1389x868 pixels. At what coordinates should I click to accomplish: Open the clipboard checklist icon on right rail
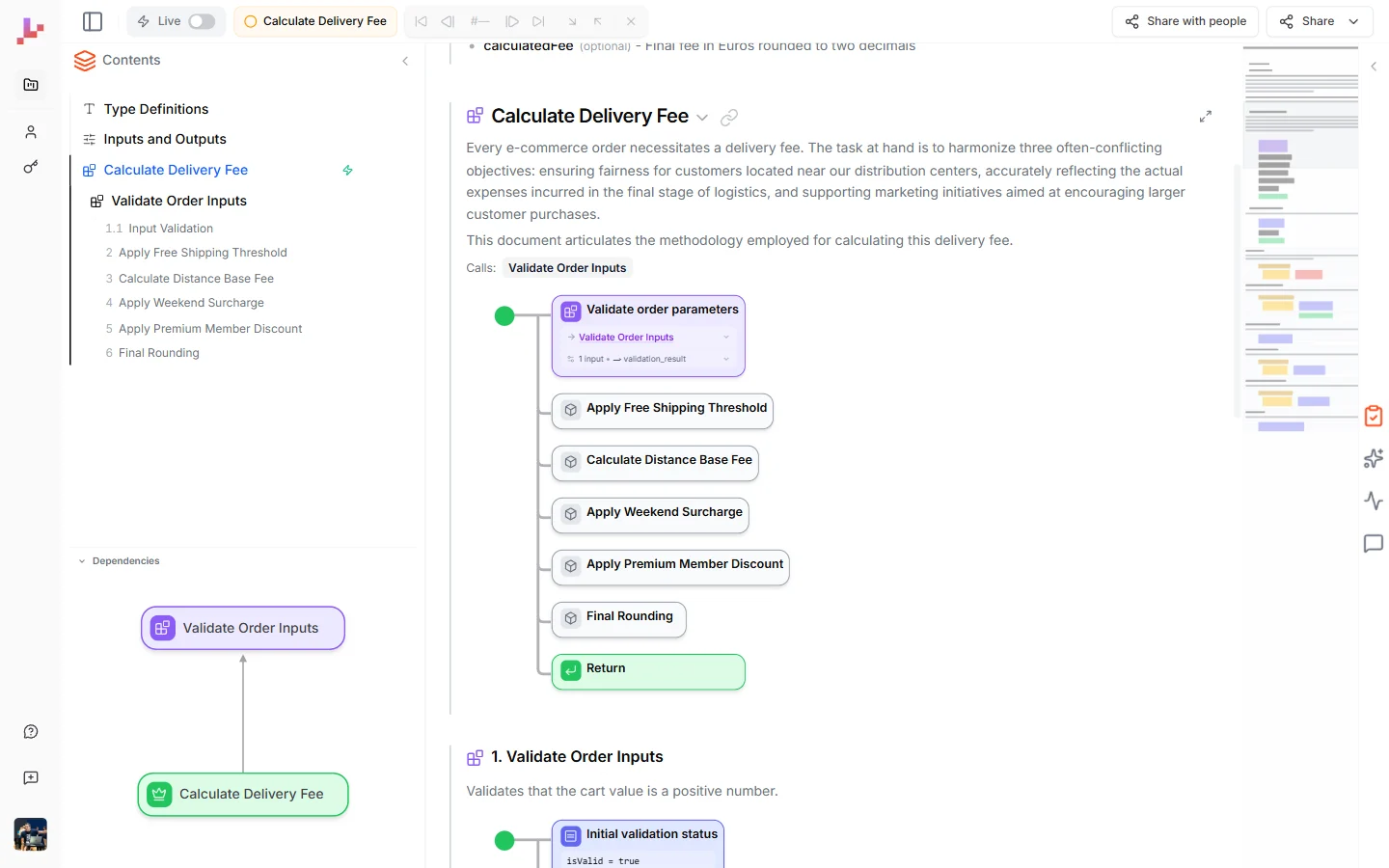click(1374, 417)
